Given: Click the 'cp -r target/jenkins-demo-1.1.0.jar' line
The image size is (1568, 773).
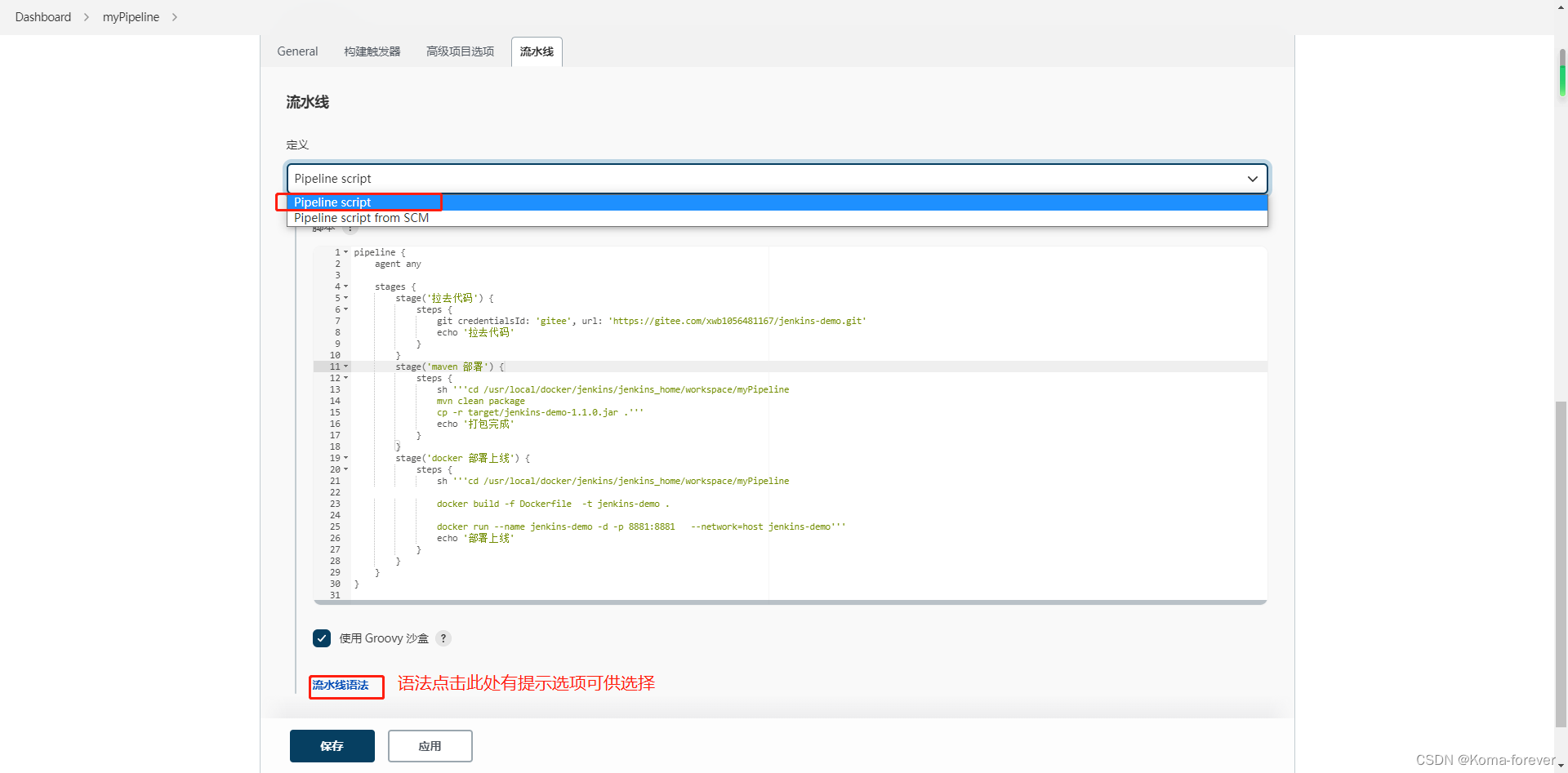Looking at the screenshot, I should point(540,412).
